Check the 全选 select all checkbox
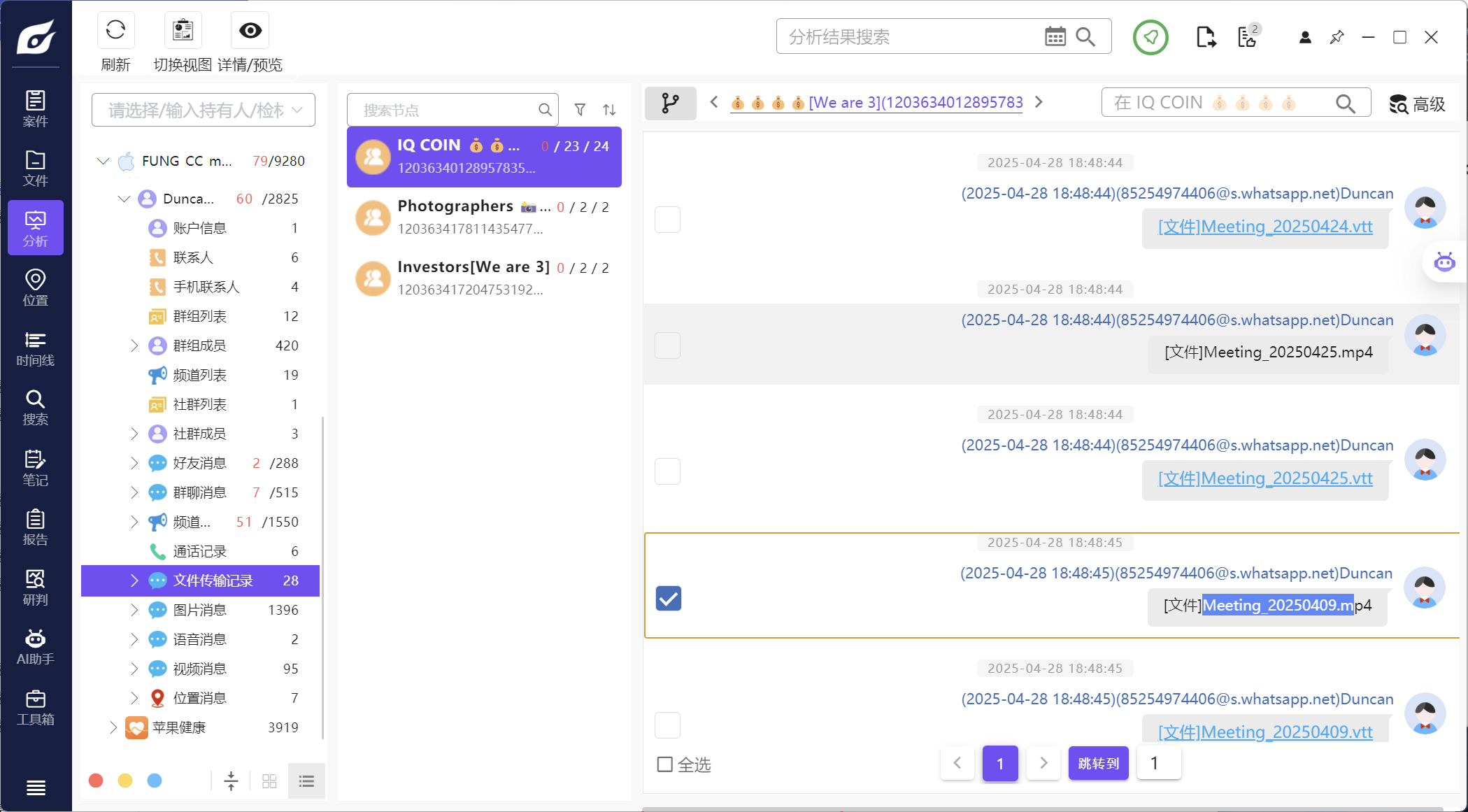This screenshot has height=812, width=1468. point(665,764)
